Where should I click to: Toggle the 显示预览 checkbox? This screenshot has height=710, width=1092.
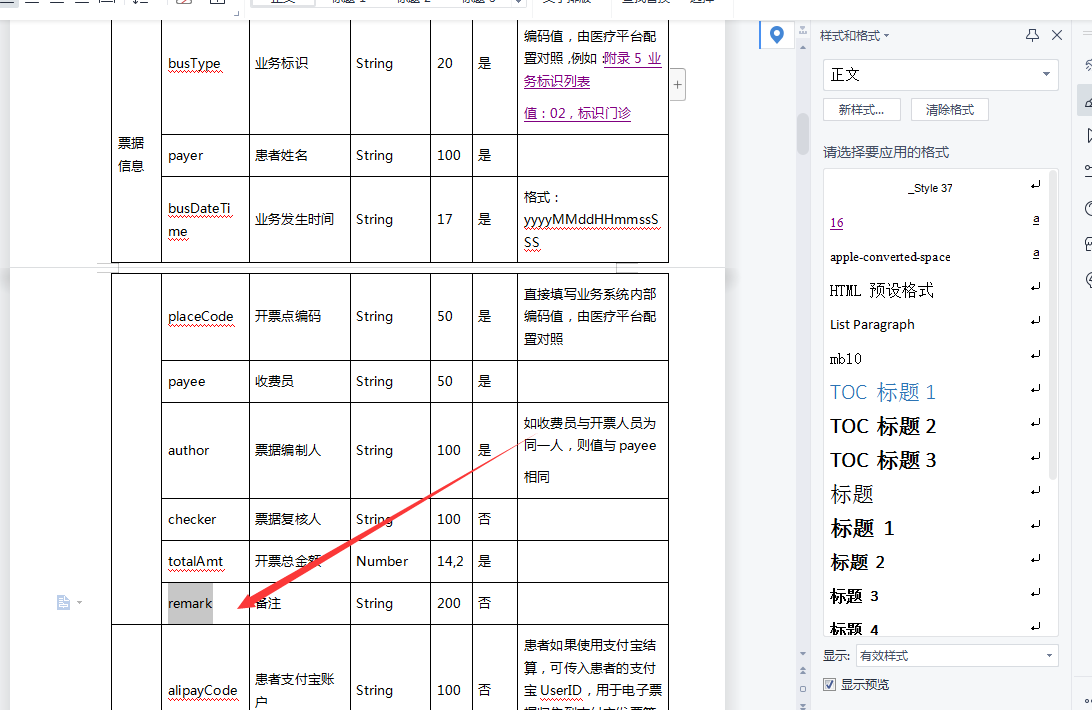(x=829, y=684)
